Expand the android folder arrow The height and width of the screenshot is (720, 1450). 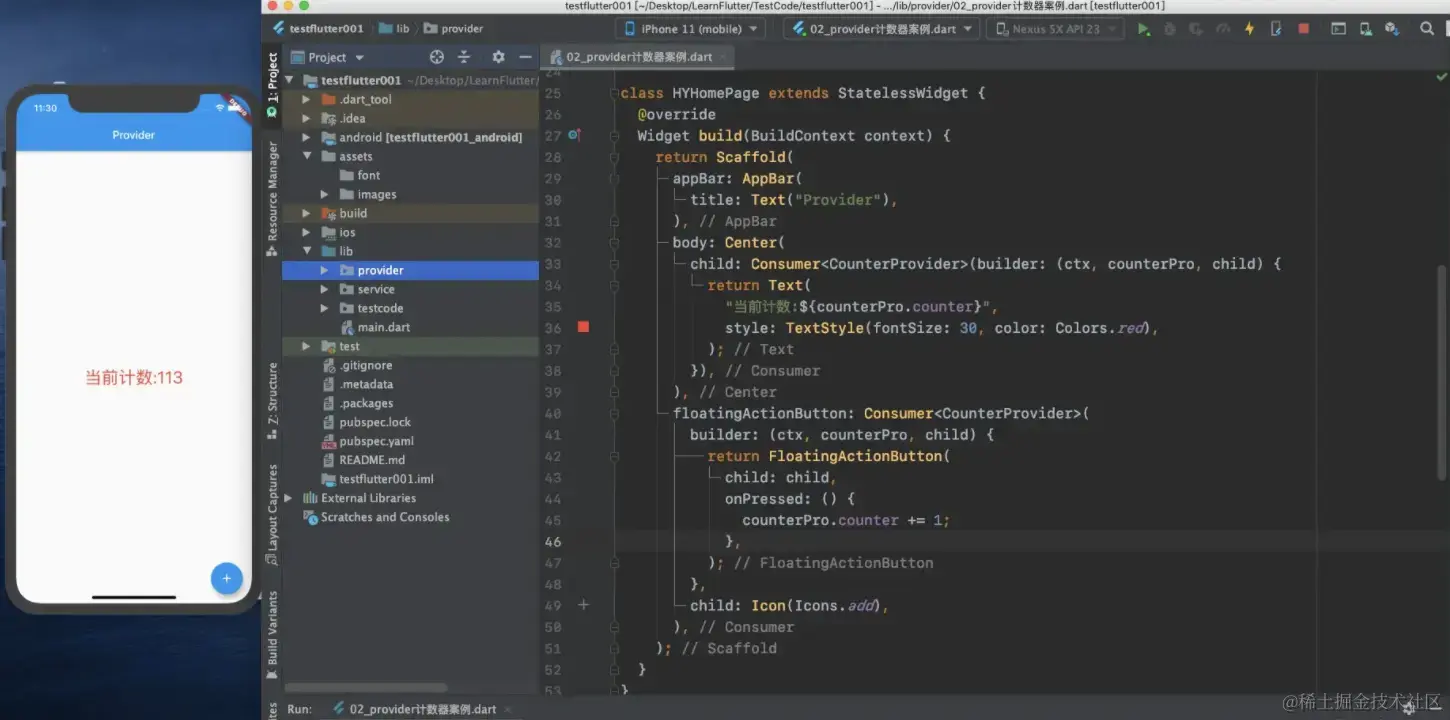point(307,137)
